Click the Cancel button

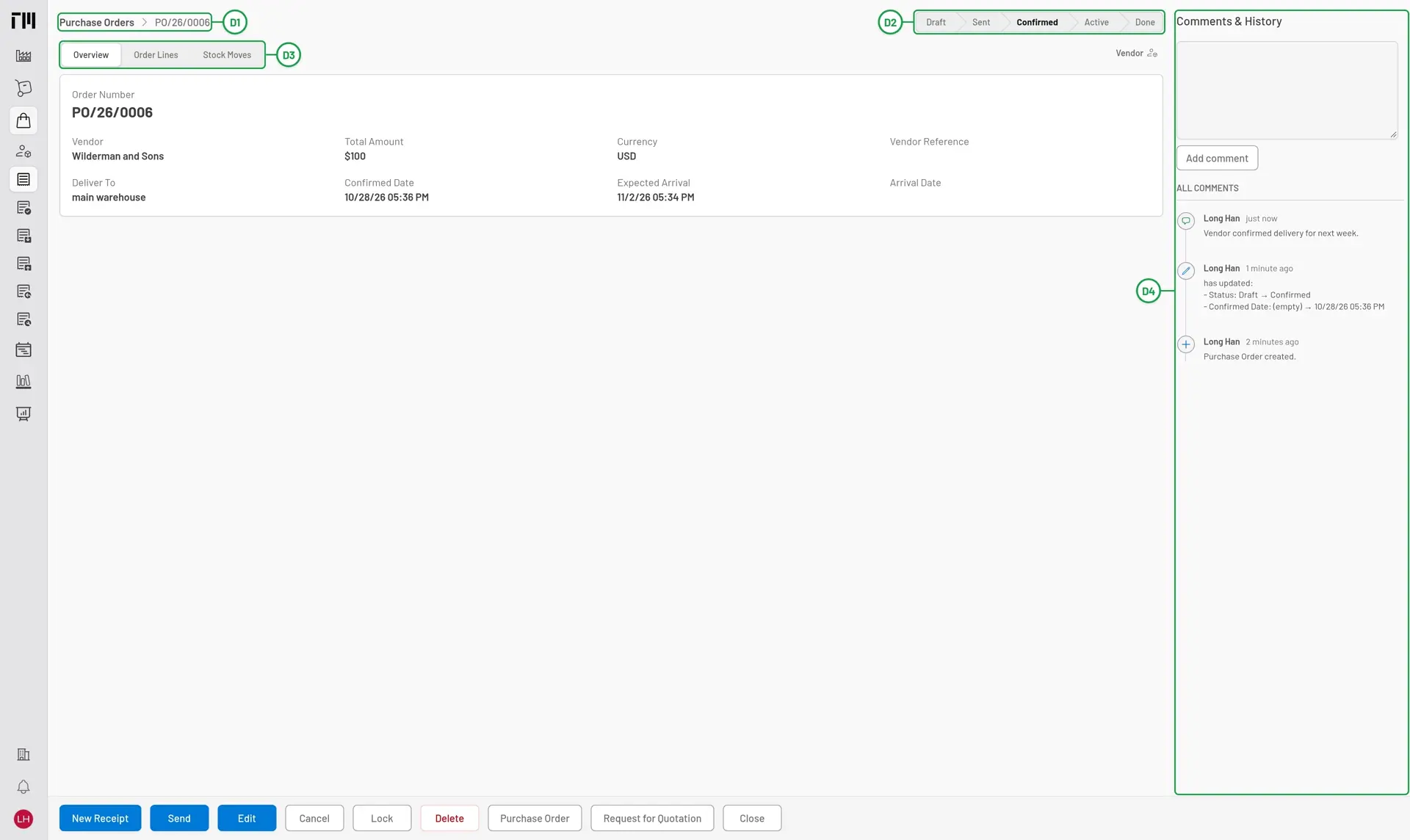[x=314, y=818]
